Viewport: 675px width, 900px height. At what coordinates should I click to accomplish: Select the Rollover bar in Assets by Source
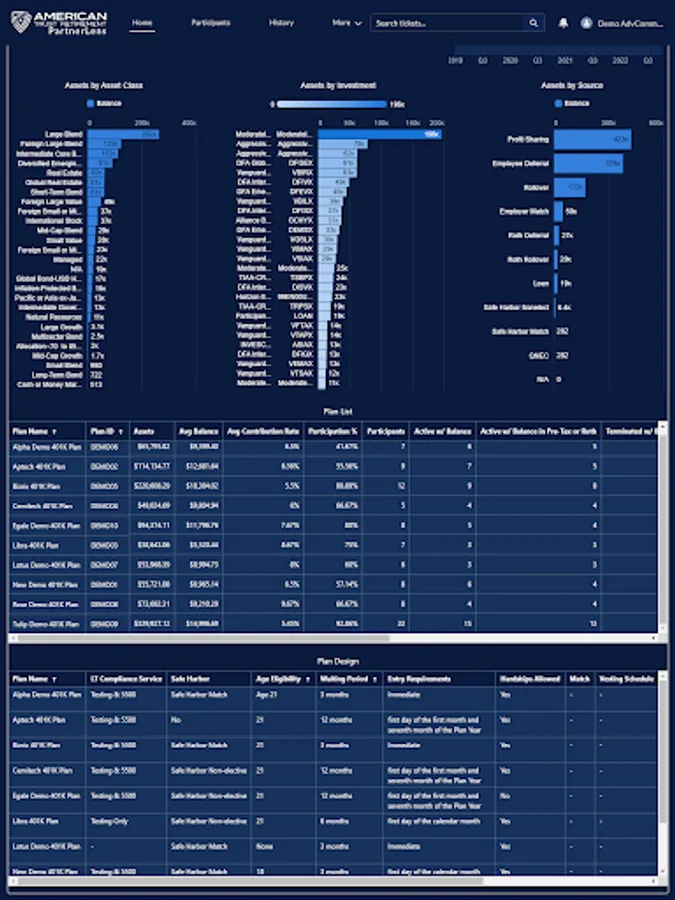569,188
